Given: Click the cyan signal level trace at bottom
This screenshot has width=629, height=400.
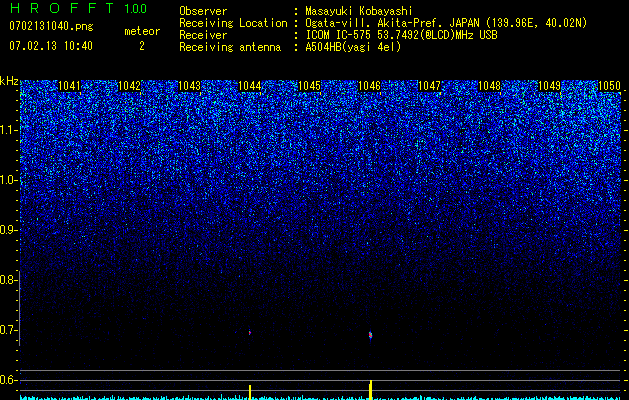Looking at the screenshot, I should (320, 397).
